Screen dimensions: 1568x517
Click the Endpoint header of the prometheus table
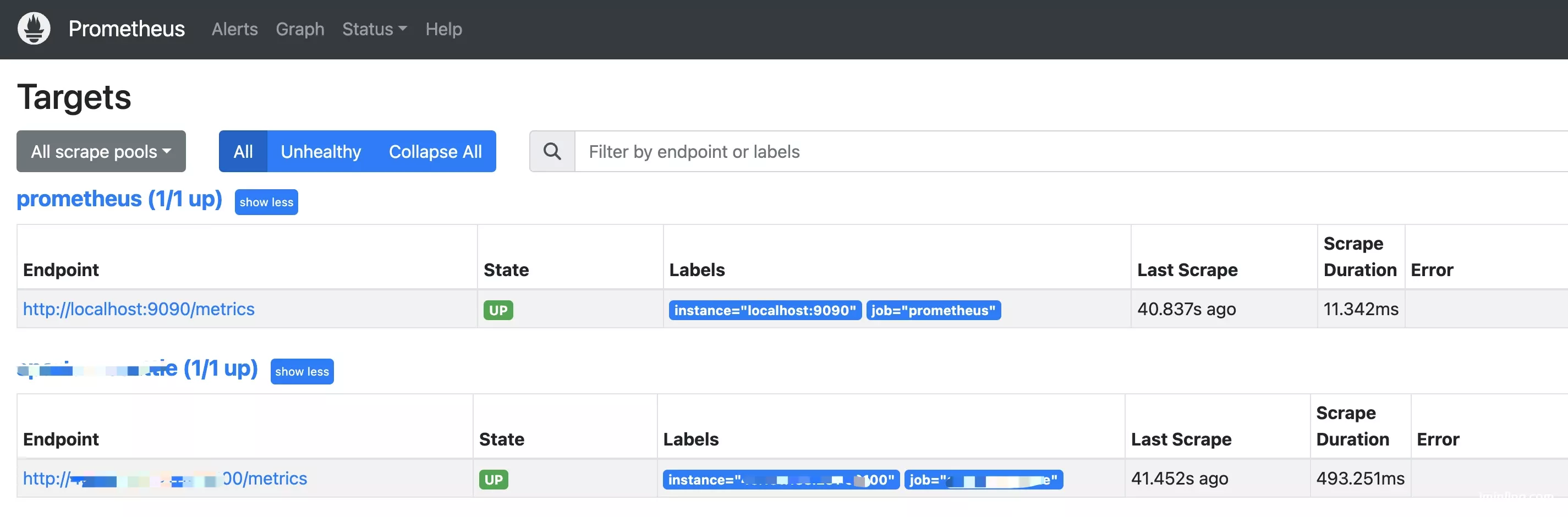pyautogui.click(x=61, y=269)
